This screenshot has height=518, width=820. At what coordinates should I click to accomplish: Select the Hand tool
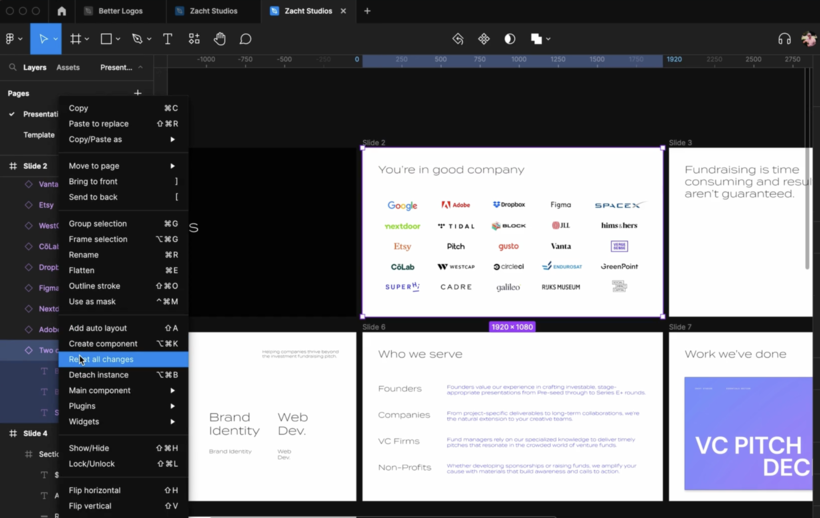coord(220,39)
